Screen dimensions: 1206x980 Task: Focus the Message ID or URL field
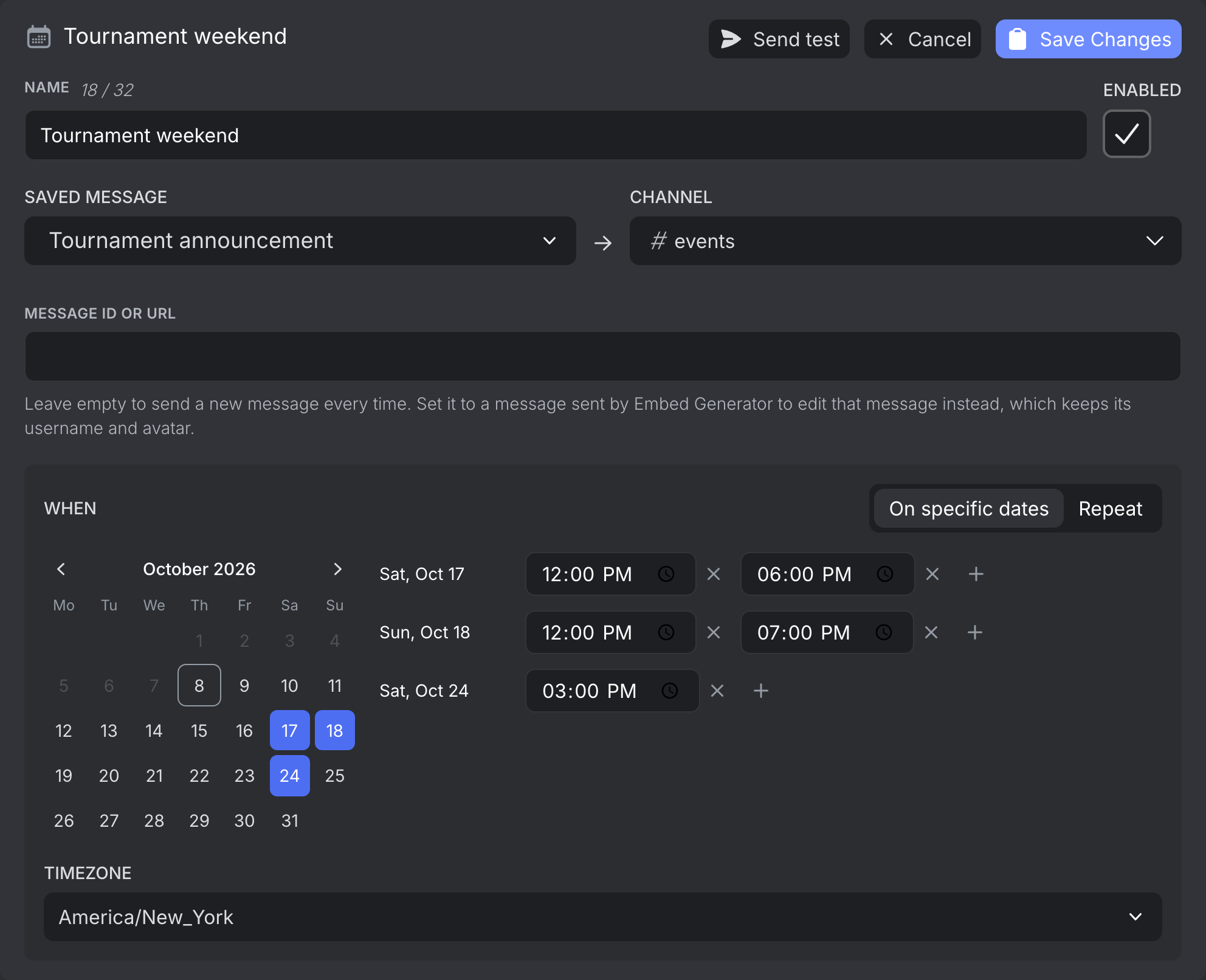[x=602, y=356]
